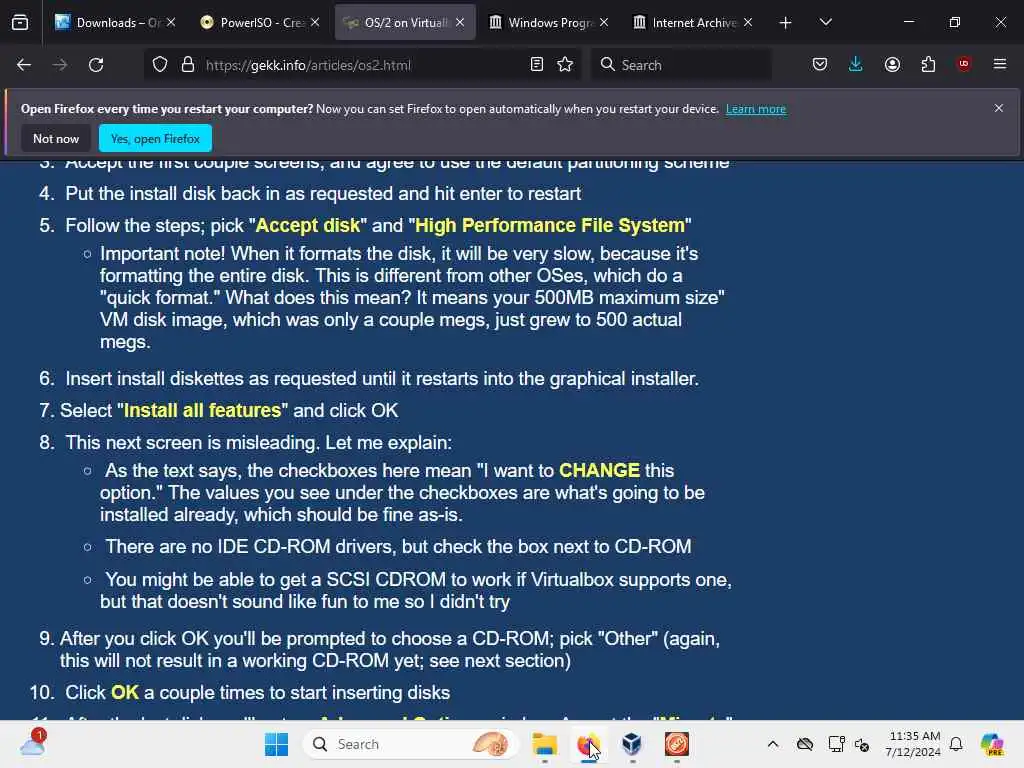
Task: Open OneDrive cloud tray icon
Action: tap(805, 744)
